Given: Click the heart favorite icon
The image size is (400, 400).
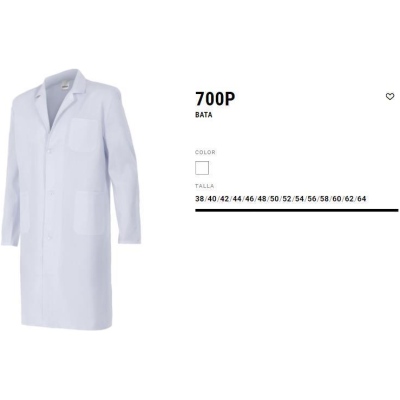Looking at the screenshot, I should click(390, 97).
